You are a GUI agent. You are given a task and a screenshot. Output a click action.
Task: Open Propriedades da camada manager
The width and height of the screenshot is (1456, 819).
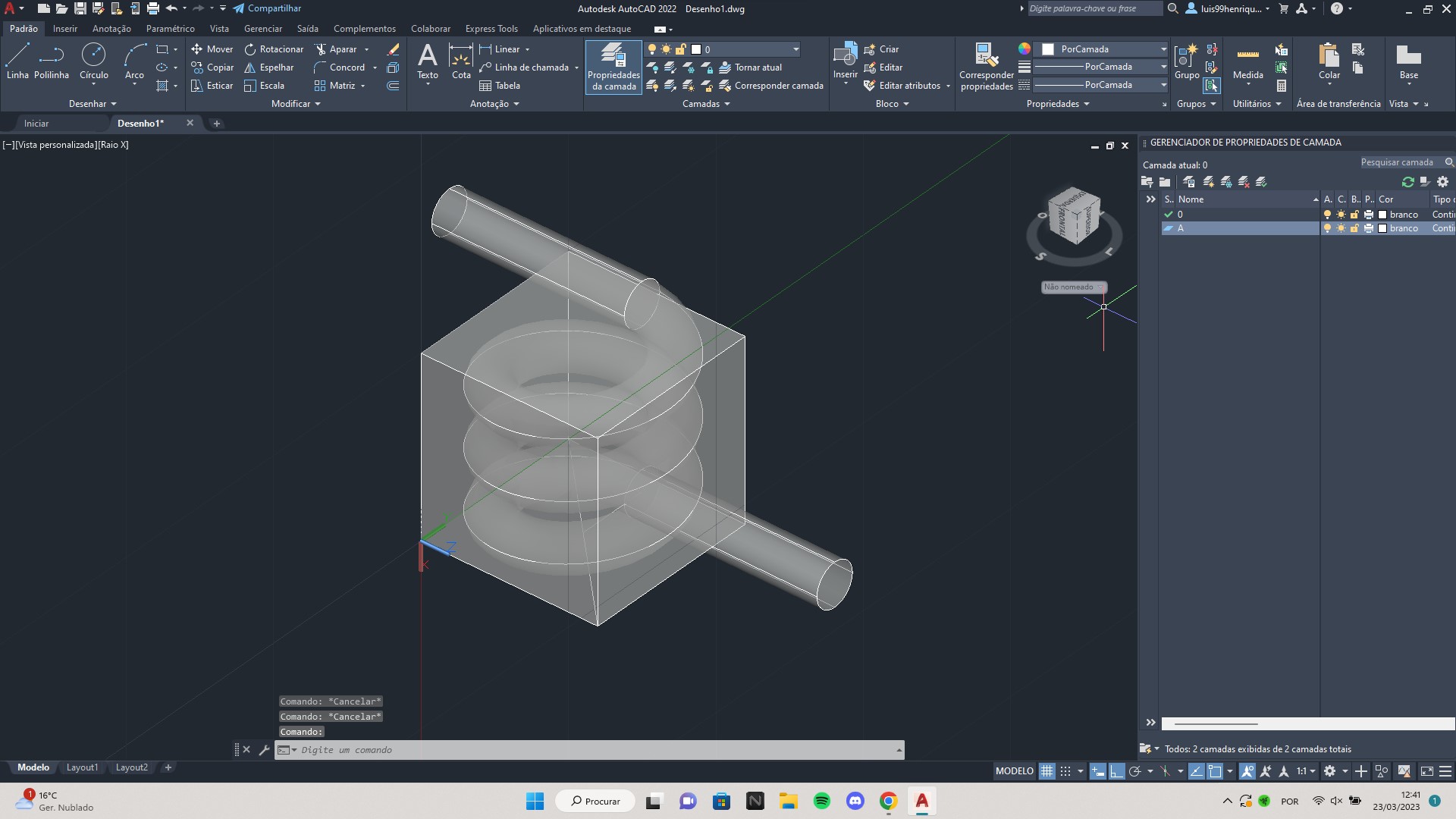(613, 67)
